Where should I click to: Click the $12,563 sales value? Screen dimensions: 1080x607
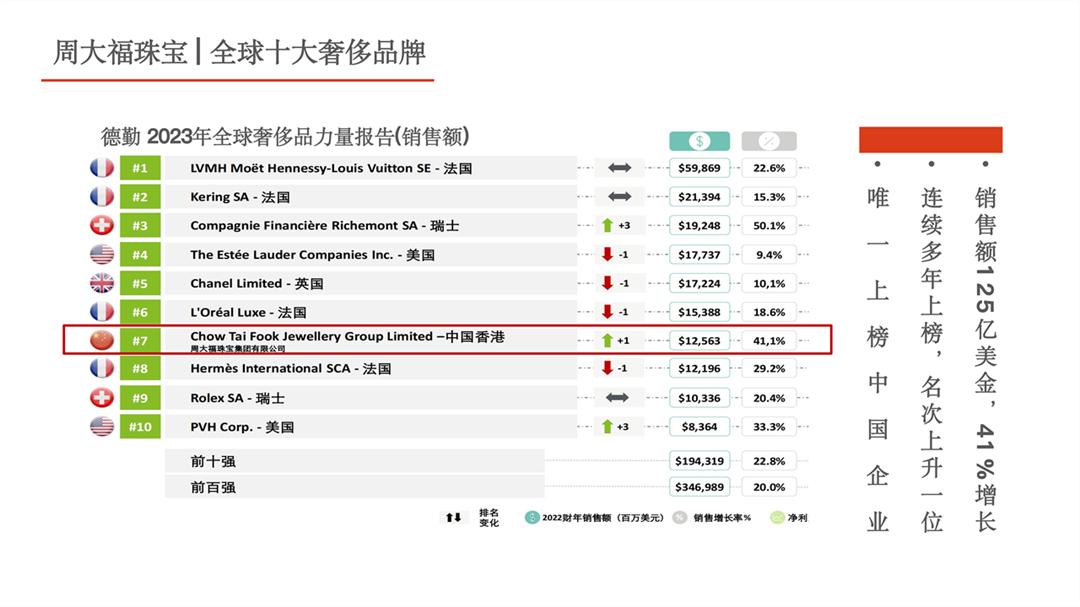click(x=699, y=340)
